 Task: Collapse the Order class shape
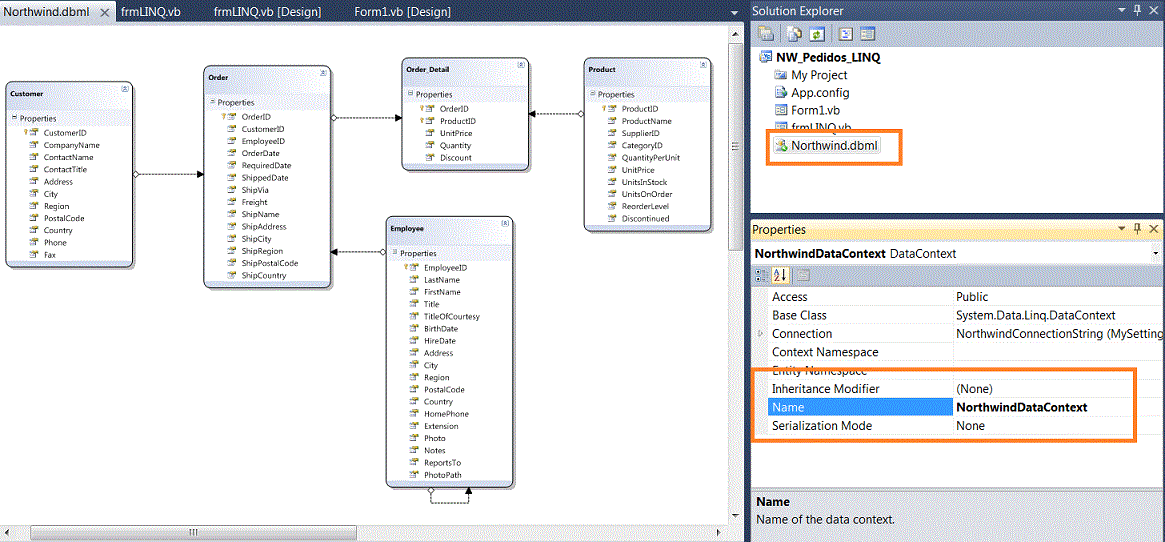[x=323, y=72]
